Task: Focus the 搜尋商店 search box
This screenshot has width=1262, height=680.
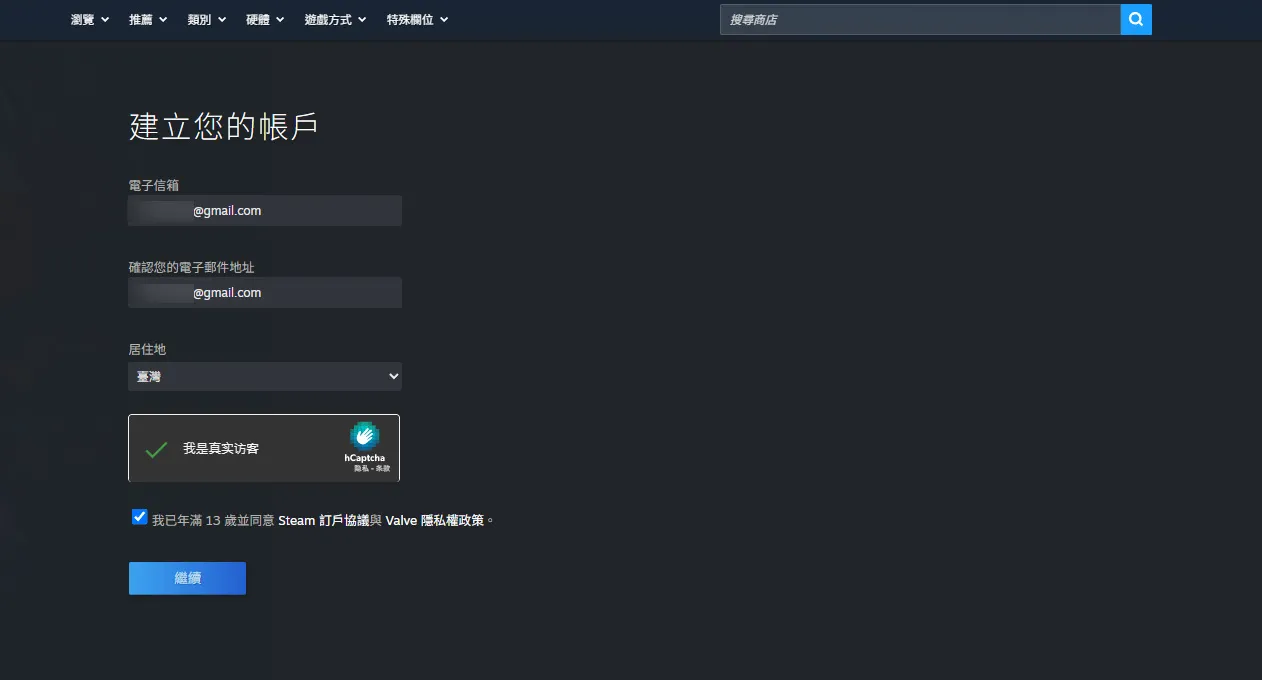Action: pos(920,19)
